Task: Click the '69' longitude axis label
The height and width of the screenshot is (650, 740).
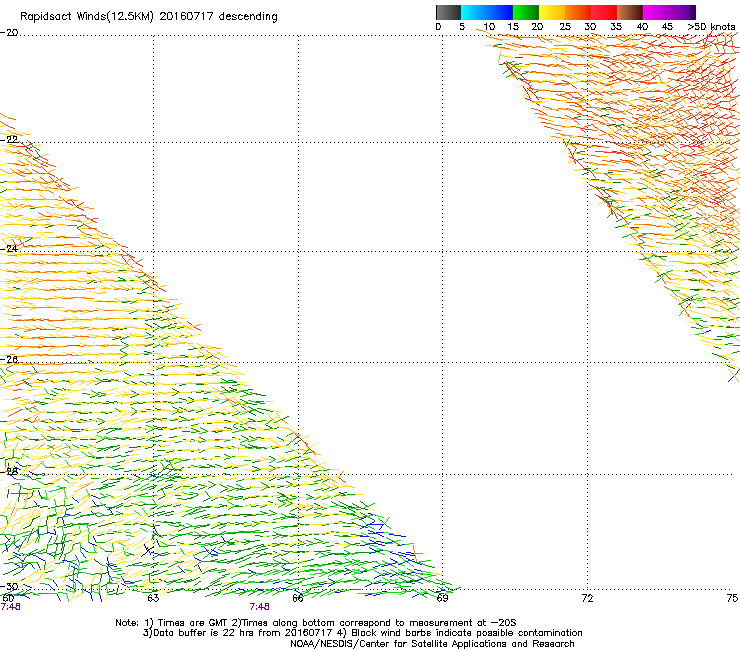Action: coord(442,599)
